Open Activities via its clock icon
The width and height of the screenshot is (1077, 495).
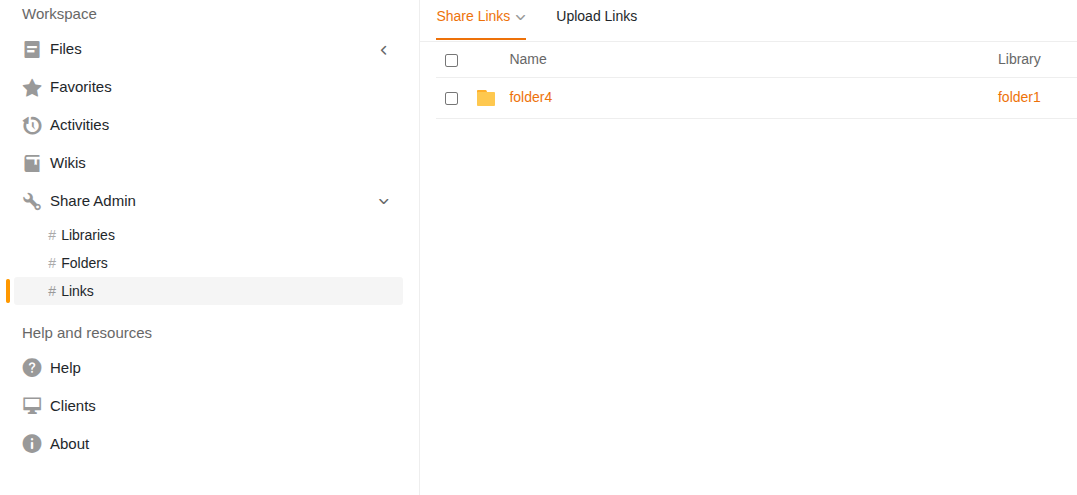click(32, 126)
